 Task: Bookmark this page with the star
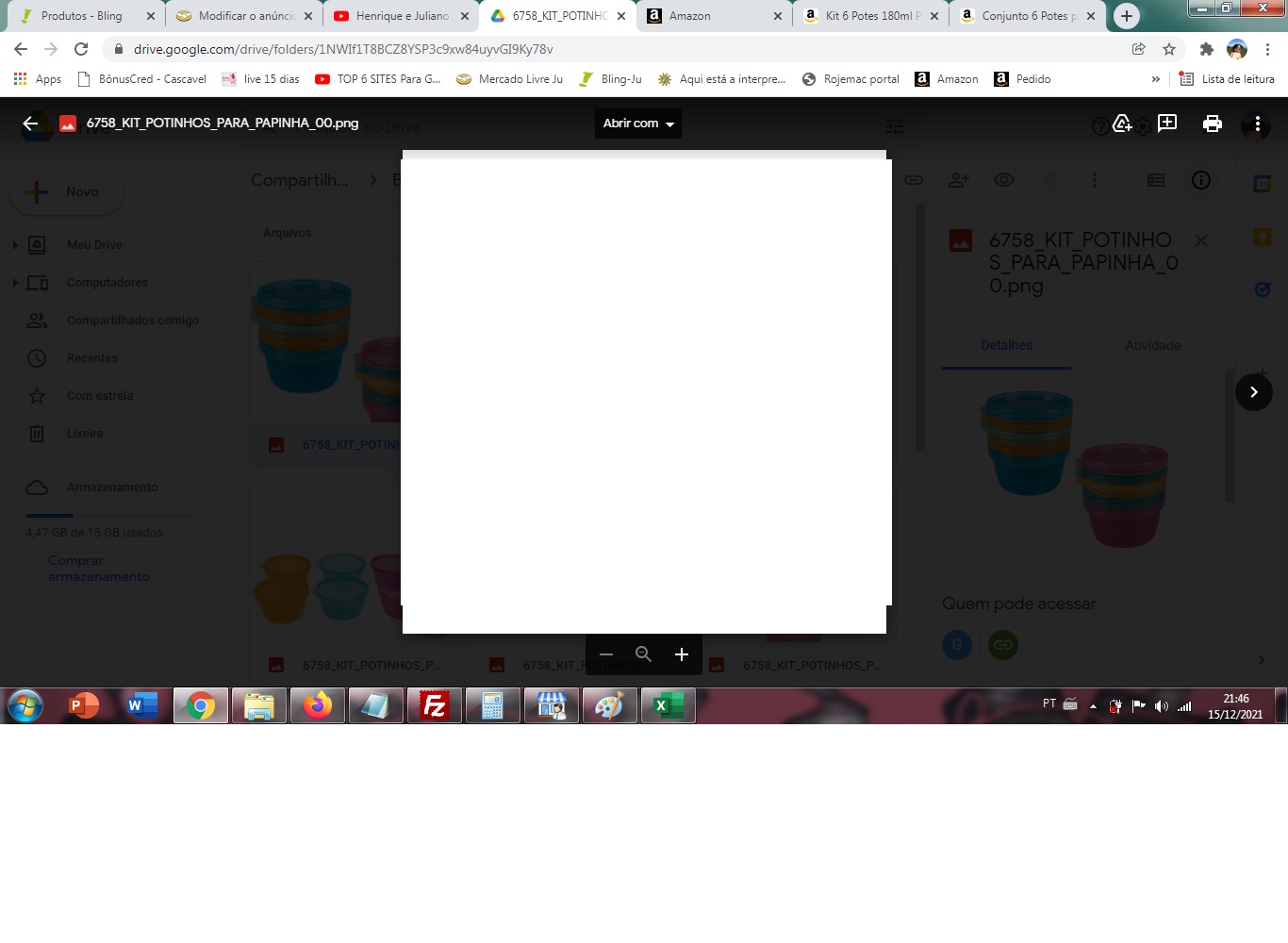point(1169,49)
